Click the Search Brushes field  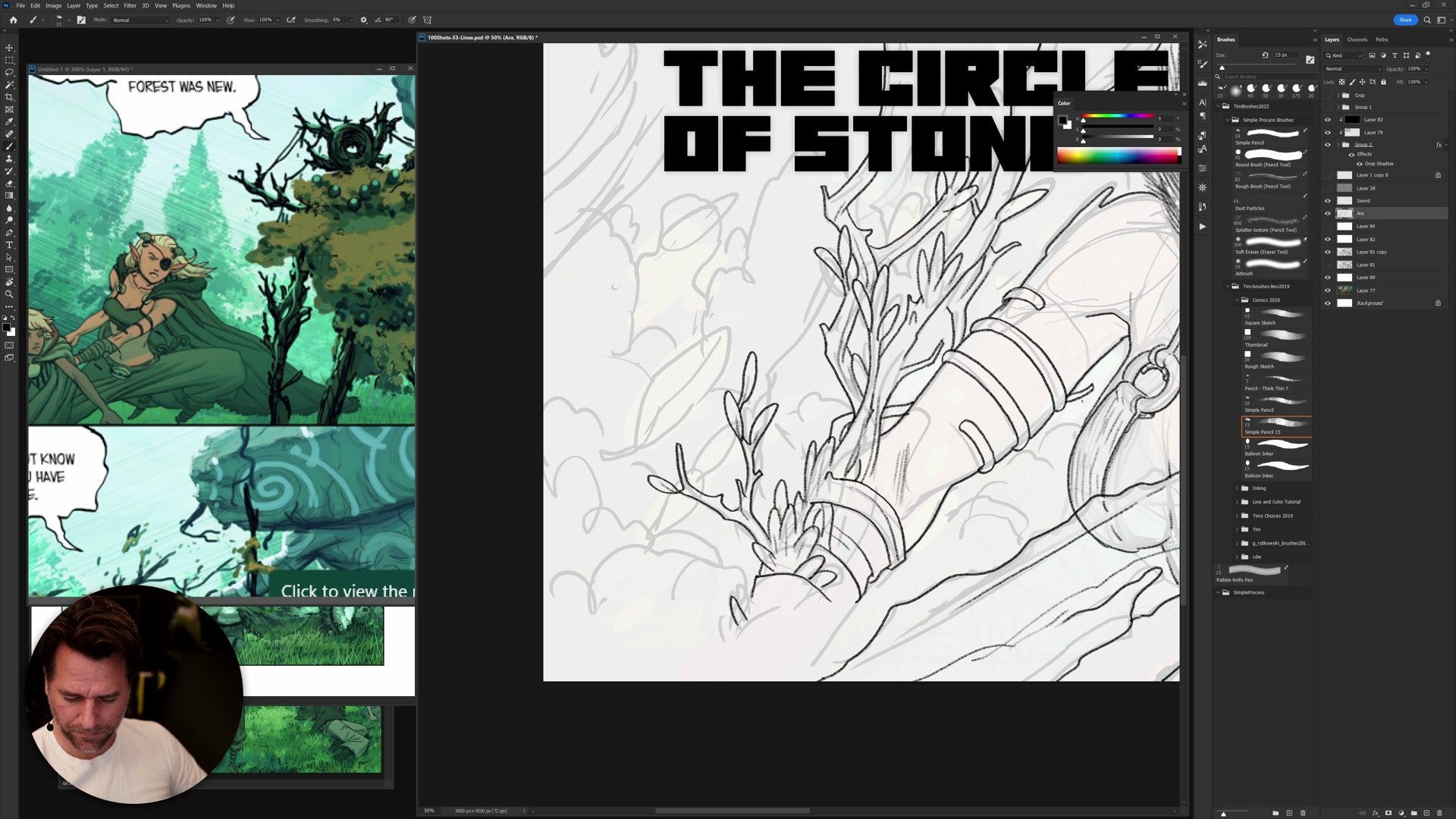[1263, 77]
